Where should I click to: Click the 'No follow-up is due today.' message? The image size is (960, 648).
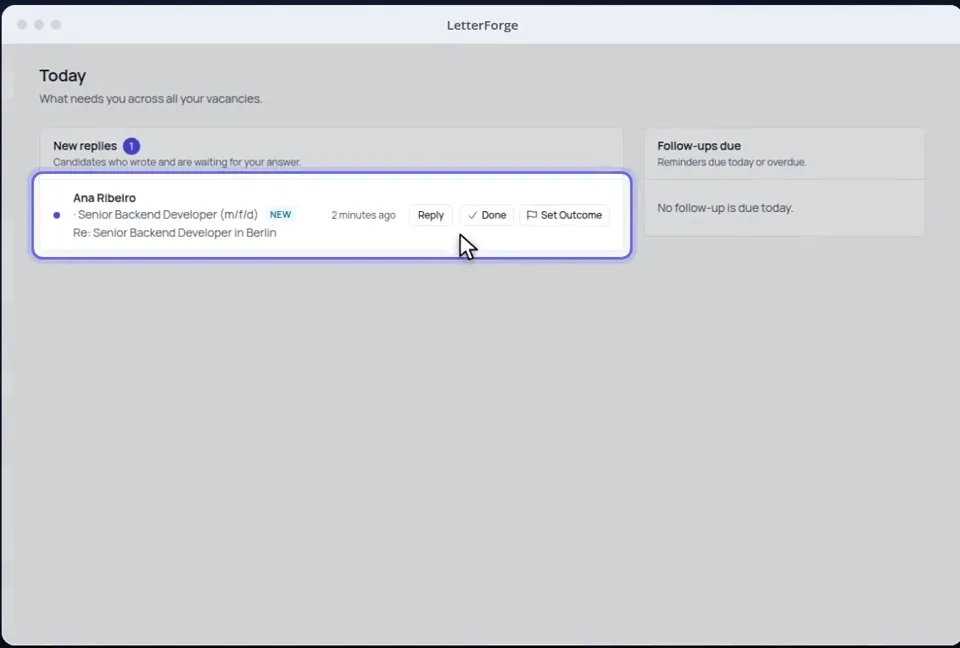tap(725, 208)
